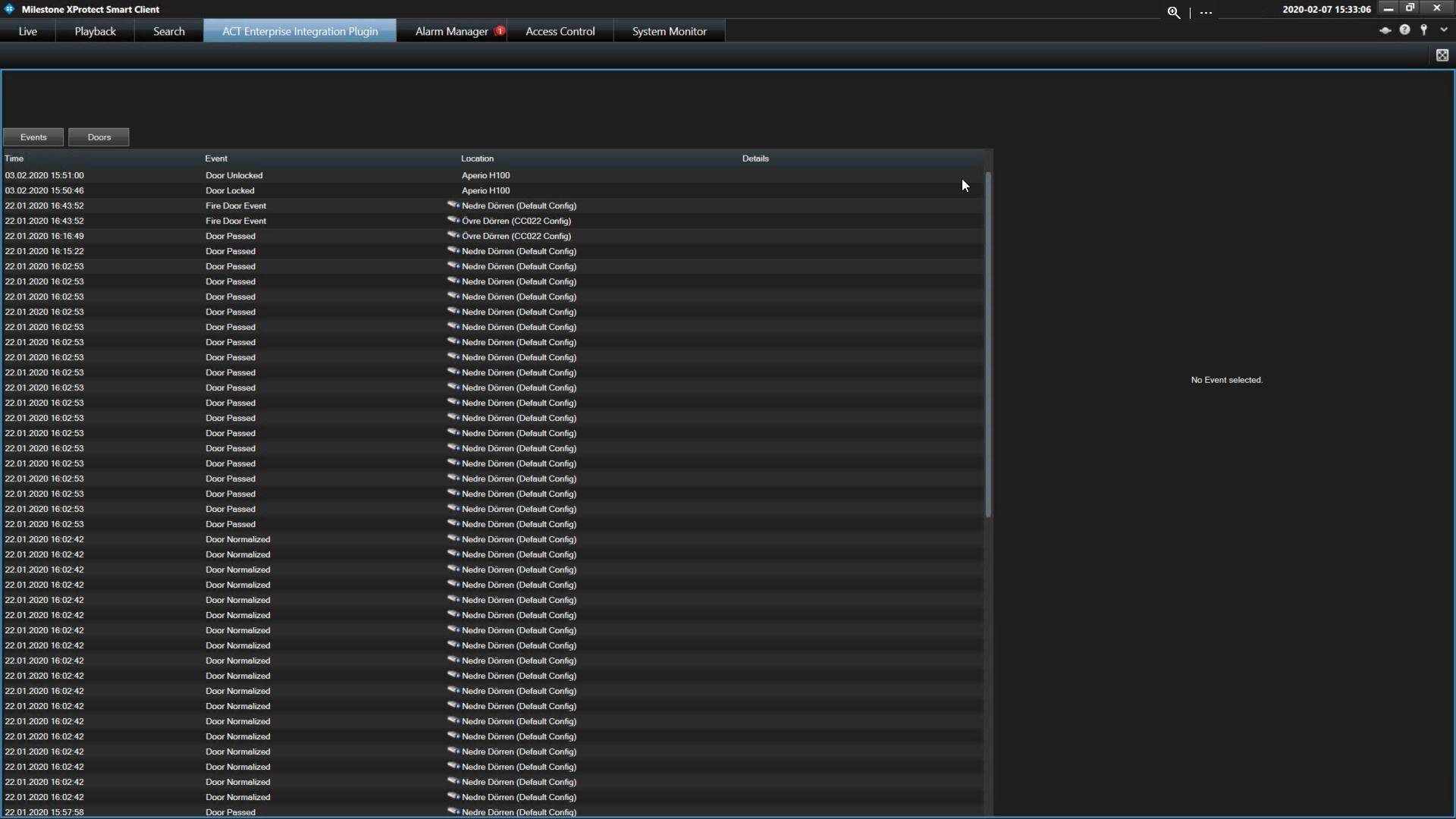Click the clock showing 2020-02-07 15:33:06
This screenshot has width=1456, height=819.
pyautogui.click(x=1326, y=10)
